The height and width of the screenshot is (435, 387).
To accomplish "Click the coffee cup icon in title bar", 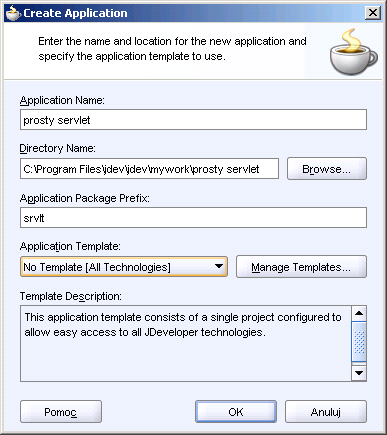I will click(13, 13).
